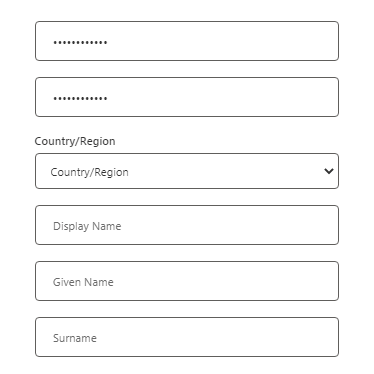Image resolution: width=374 pixels, height=374 pixels.
Task: Click the chevron arrow in Country/Region dropdown
Action: [x=329, y=171]
